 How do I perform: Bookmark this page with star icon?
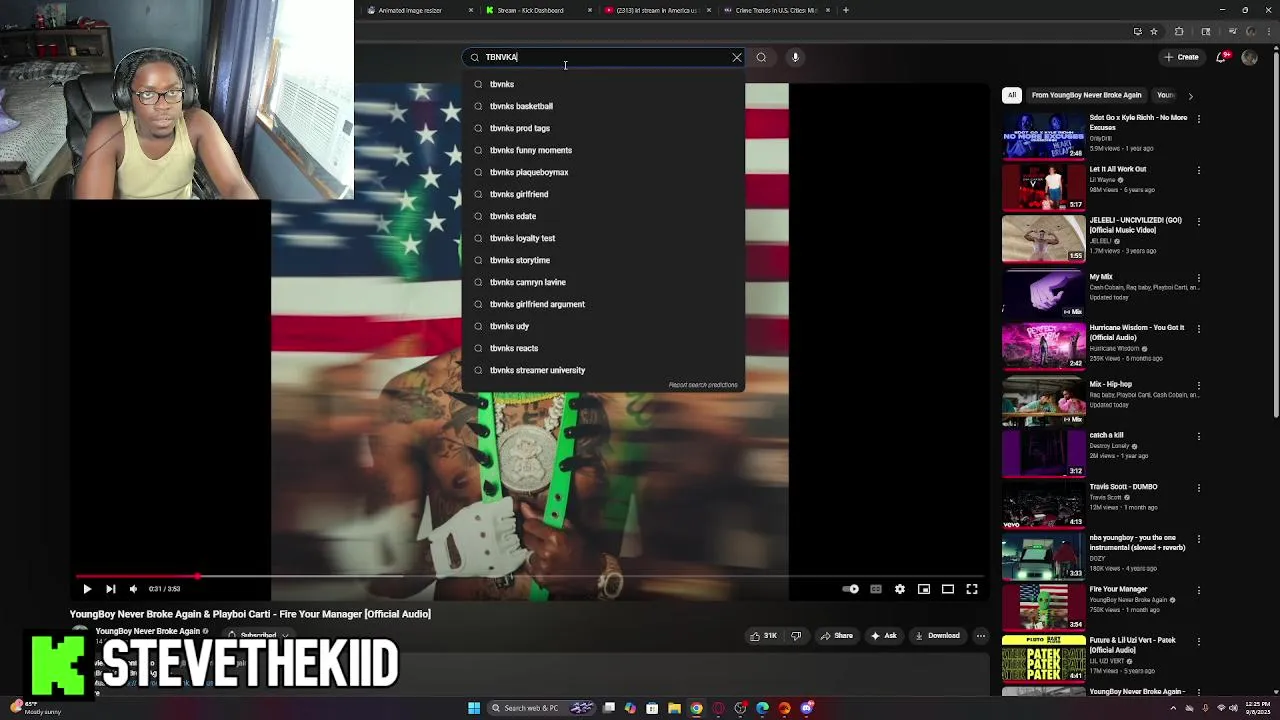[1154, 32]
